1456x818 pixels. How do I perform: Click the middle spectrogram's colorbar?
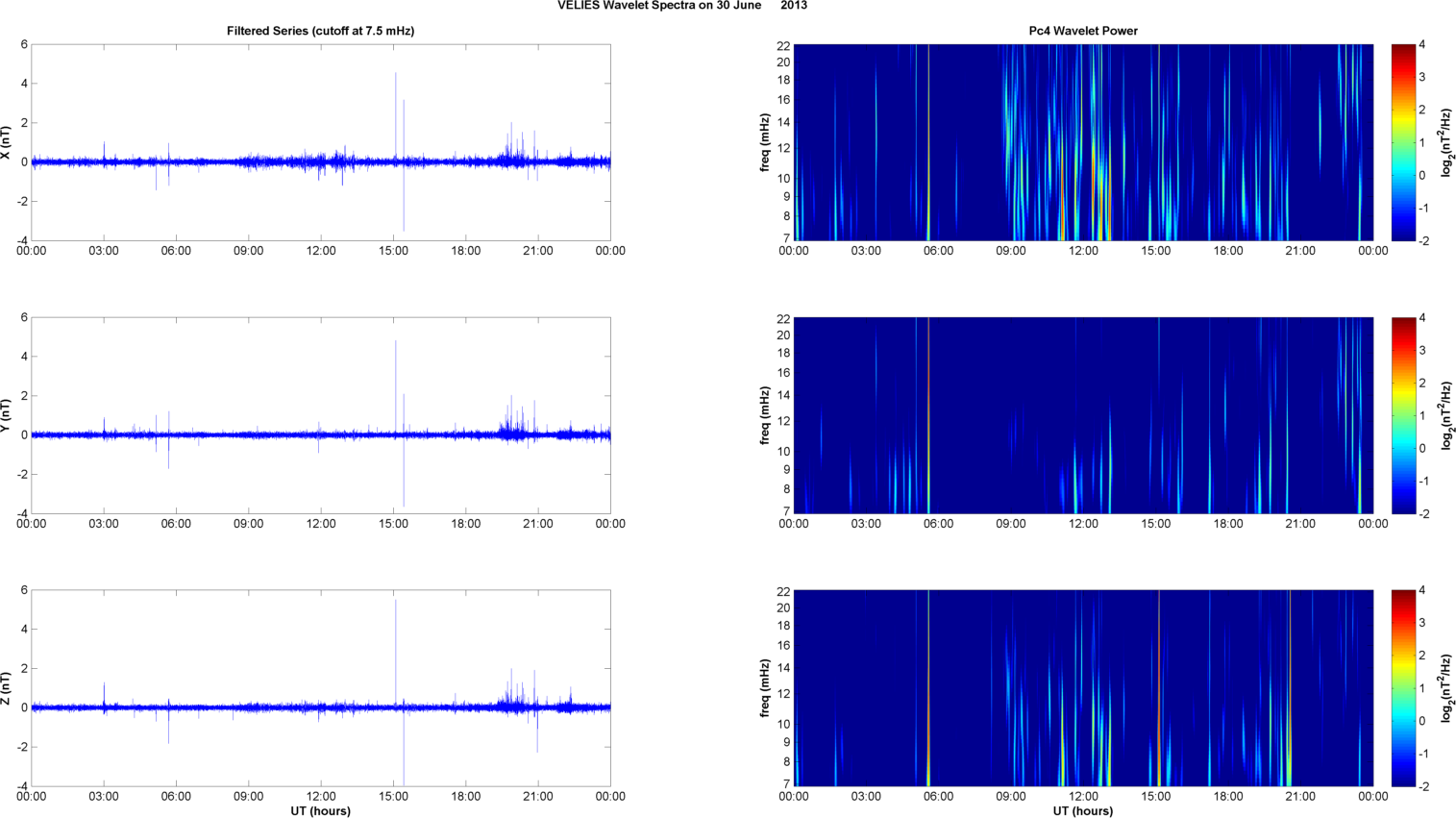pos(1403,415)
